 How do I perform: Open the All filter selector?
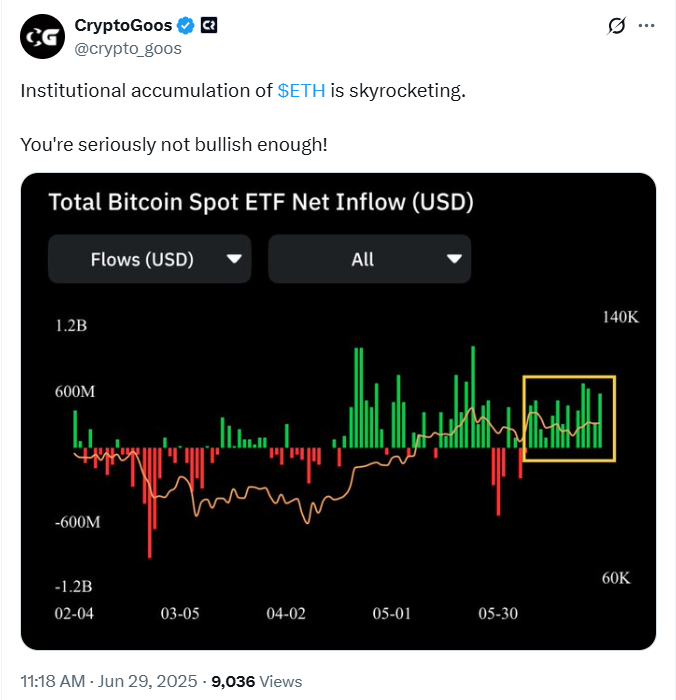coord(370,259)
